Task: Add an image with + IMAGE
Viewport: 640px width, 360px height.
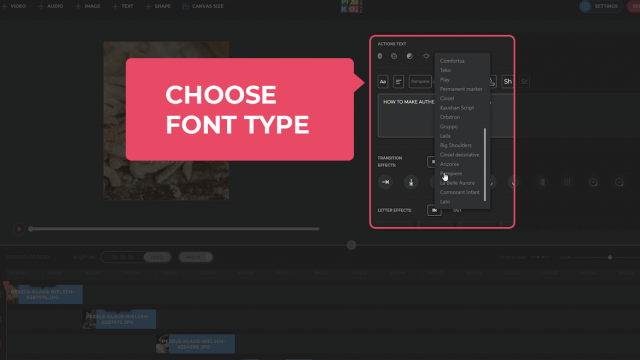Action: 88,6
